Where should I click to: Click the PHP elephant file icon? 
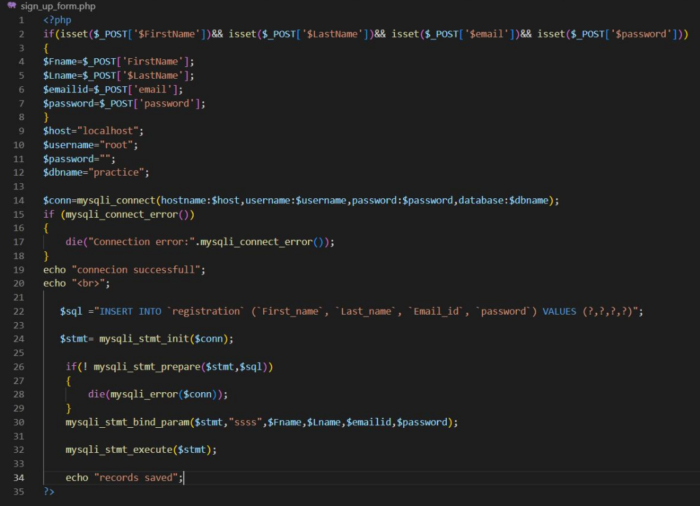[12, 6]
